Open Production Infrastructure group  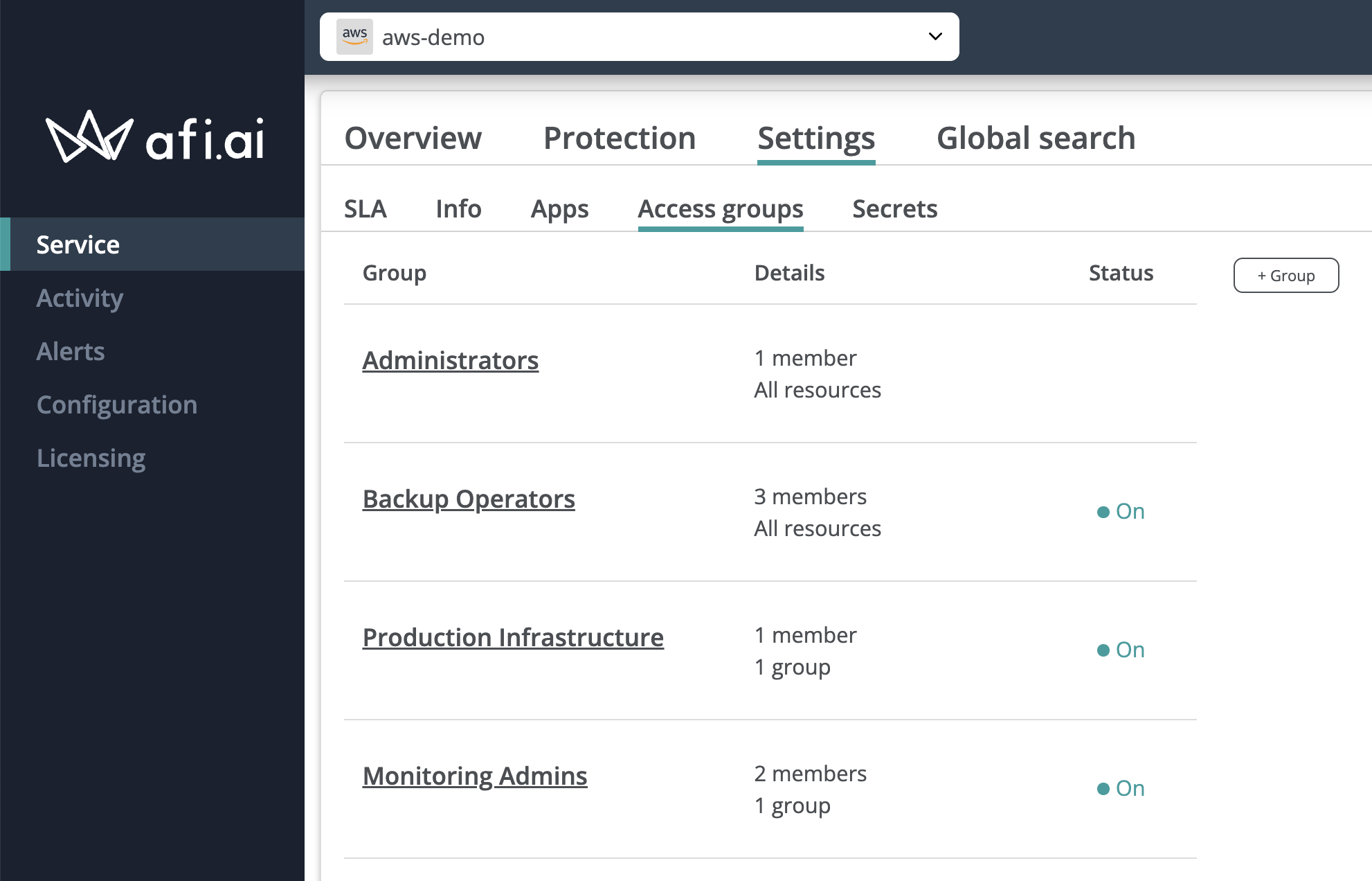[x=512, y=638]
